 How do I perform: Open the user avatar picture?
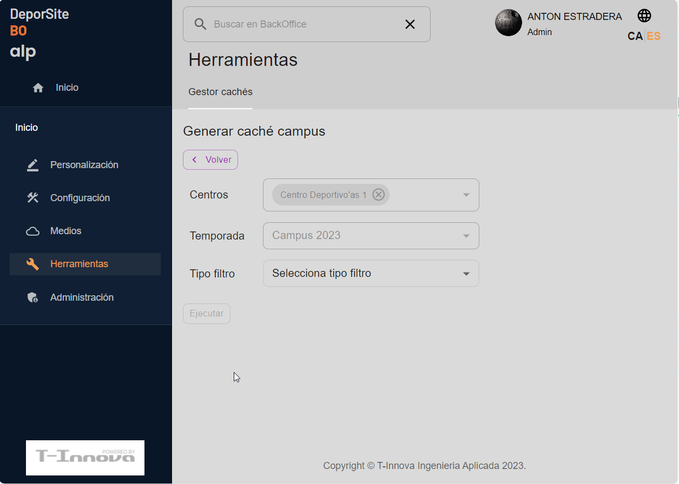pyautogui.click(x=508, y=23)
